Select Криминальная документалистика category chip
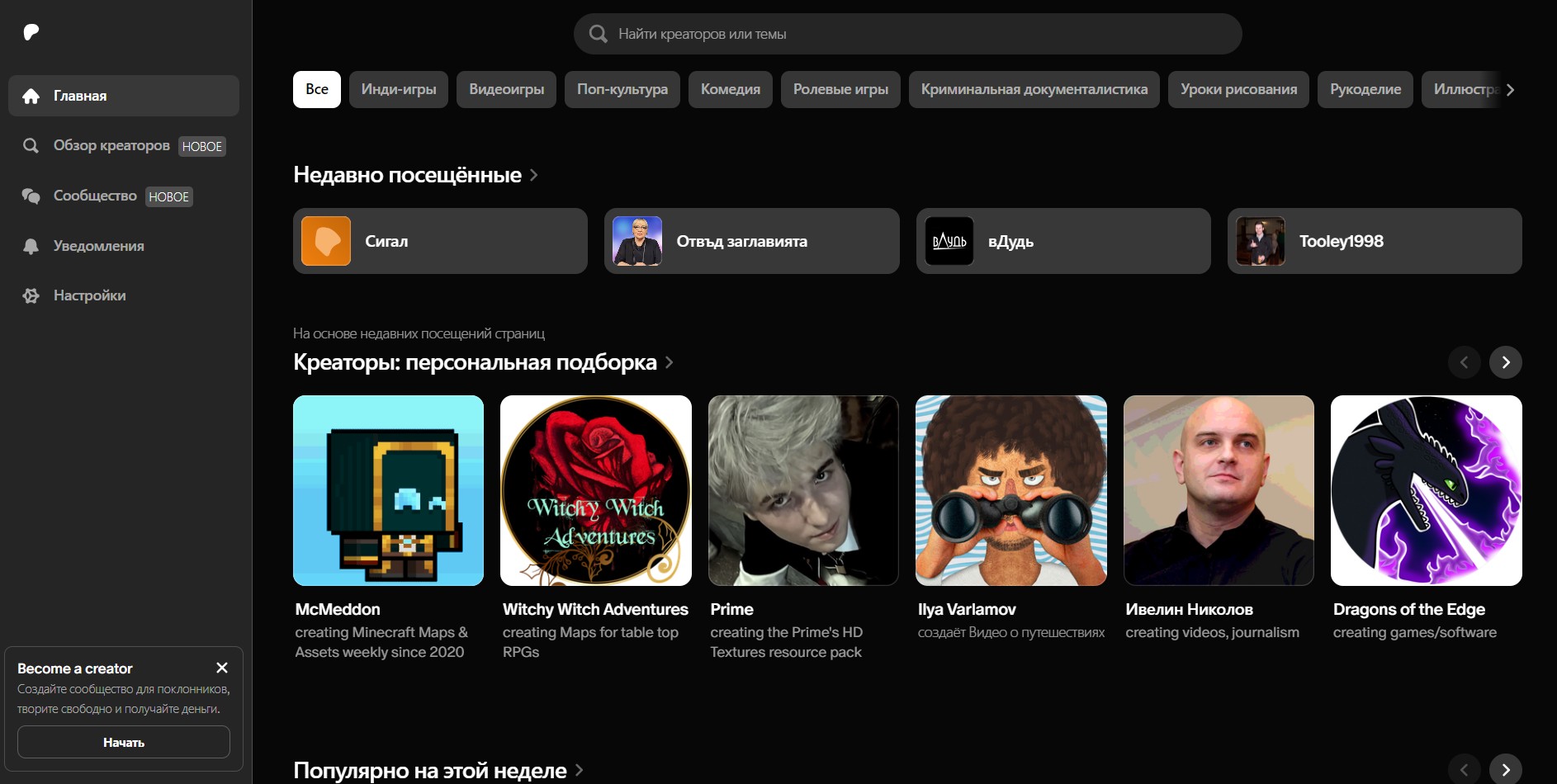The image size is (1557, 784). pos(1034,89)
